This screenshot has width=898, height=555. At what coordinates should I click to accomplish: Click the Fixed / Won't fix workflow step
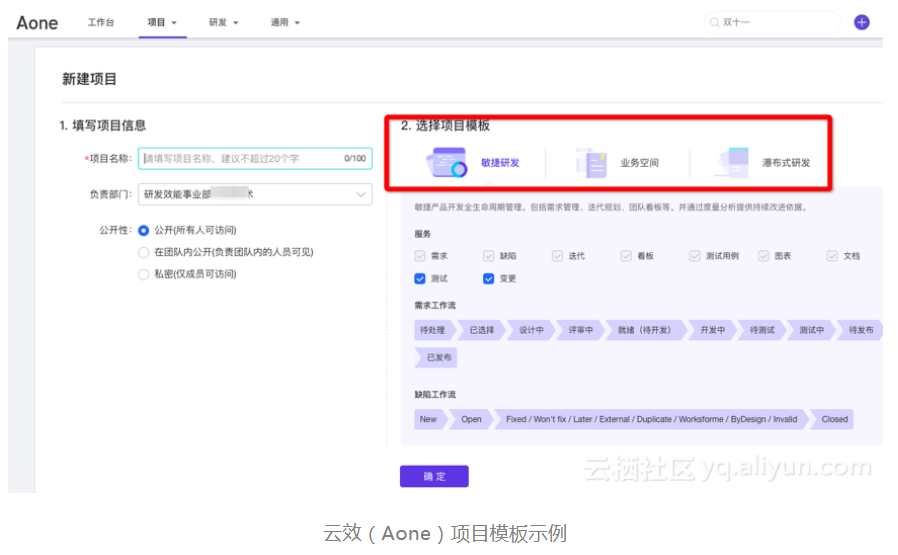pyautogui.click(x=651, y=419)
